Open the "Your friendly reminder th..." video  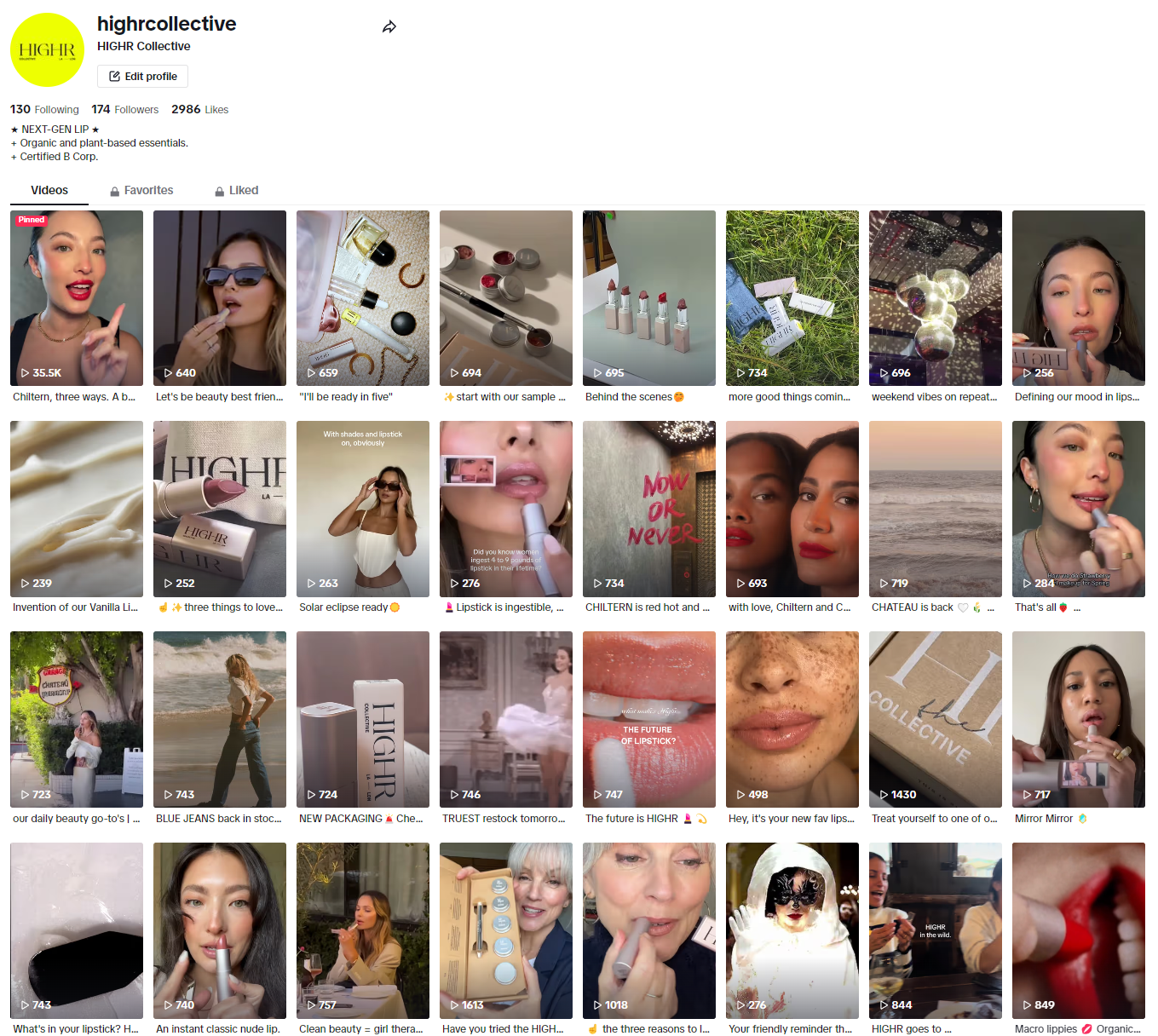[792, 930]
